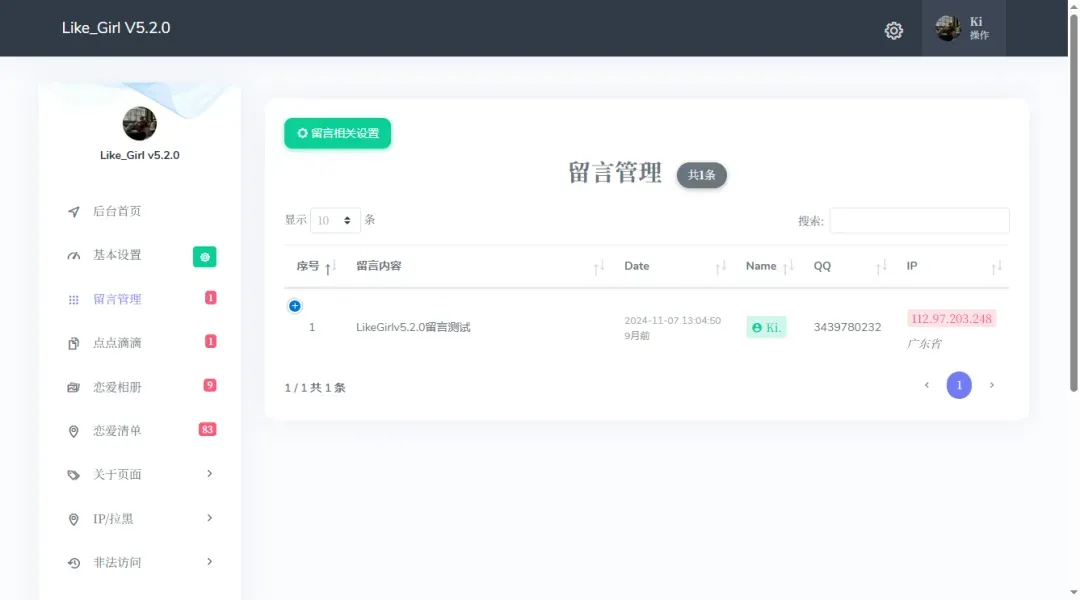Click the vertical page scrollbar

tap(1073, 204)
